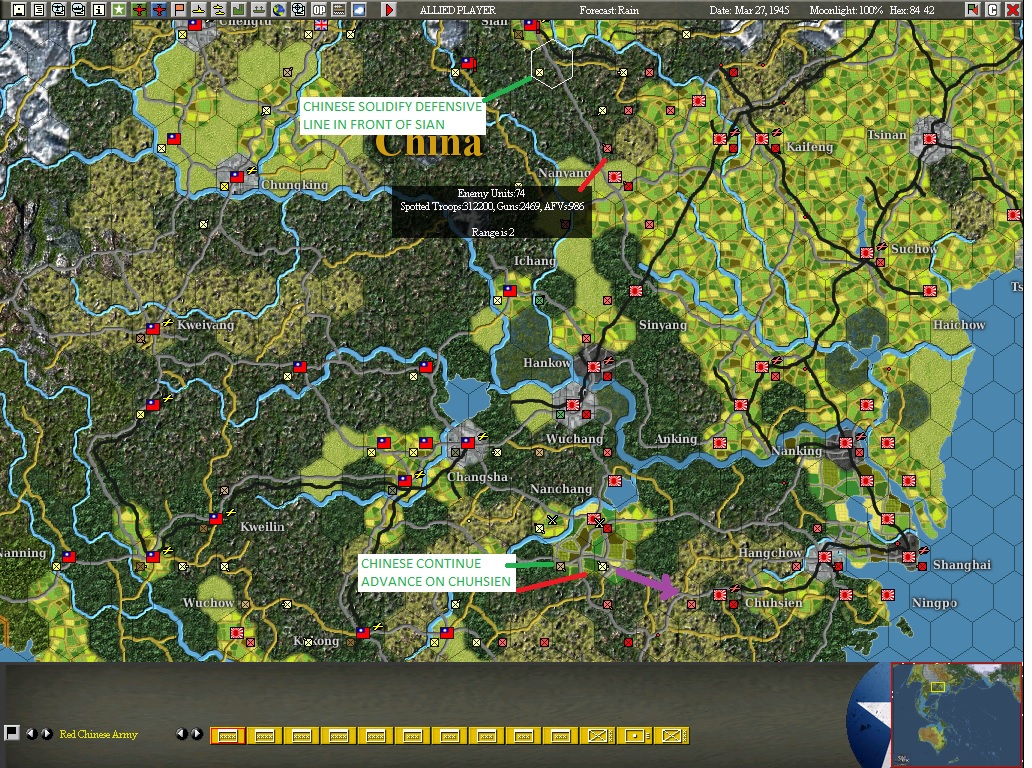The width and height of the screenshot is (1032, 768).
Task: Click the Date: Mar 27, 1945 readout
Action: click(749, 10)
